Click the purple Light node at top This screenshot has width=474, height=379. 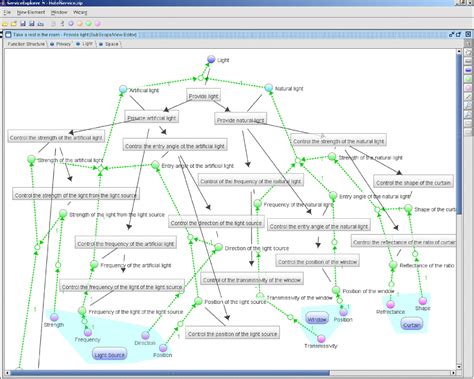coord(211,59)
